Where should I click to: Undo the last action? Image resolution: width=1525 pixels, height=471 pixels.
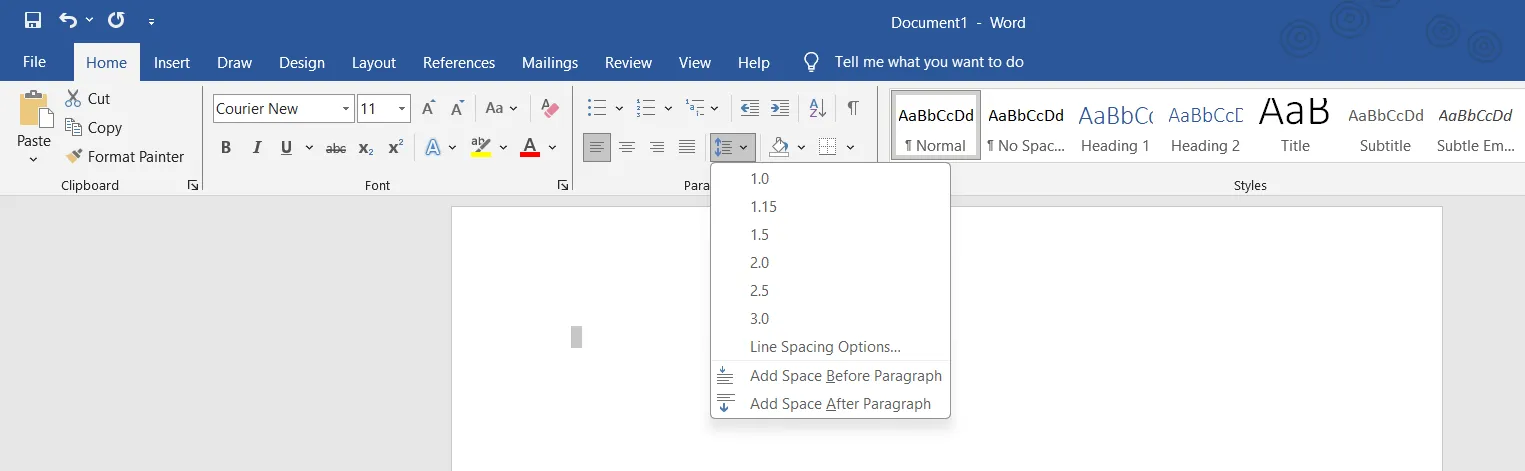point(68,20)
